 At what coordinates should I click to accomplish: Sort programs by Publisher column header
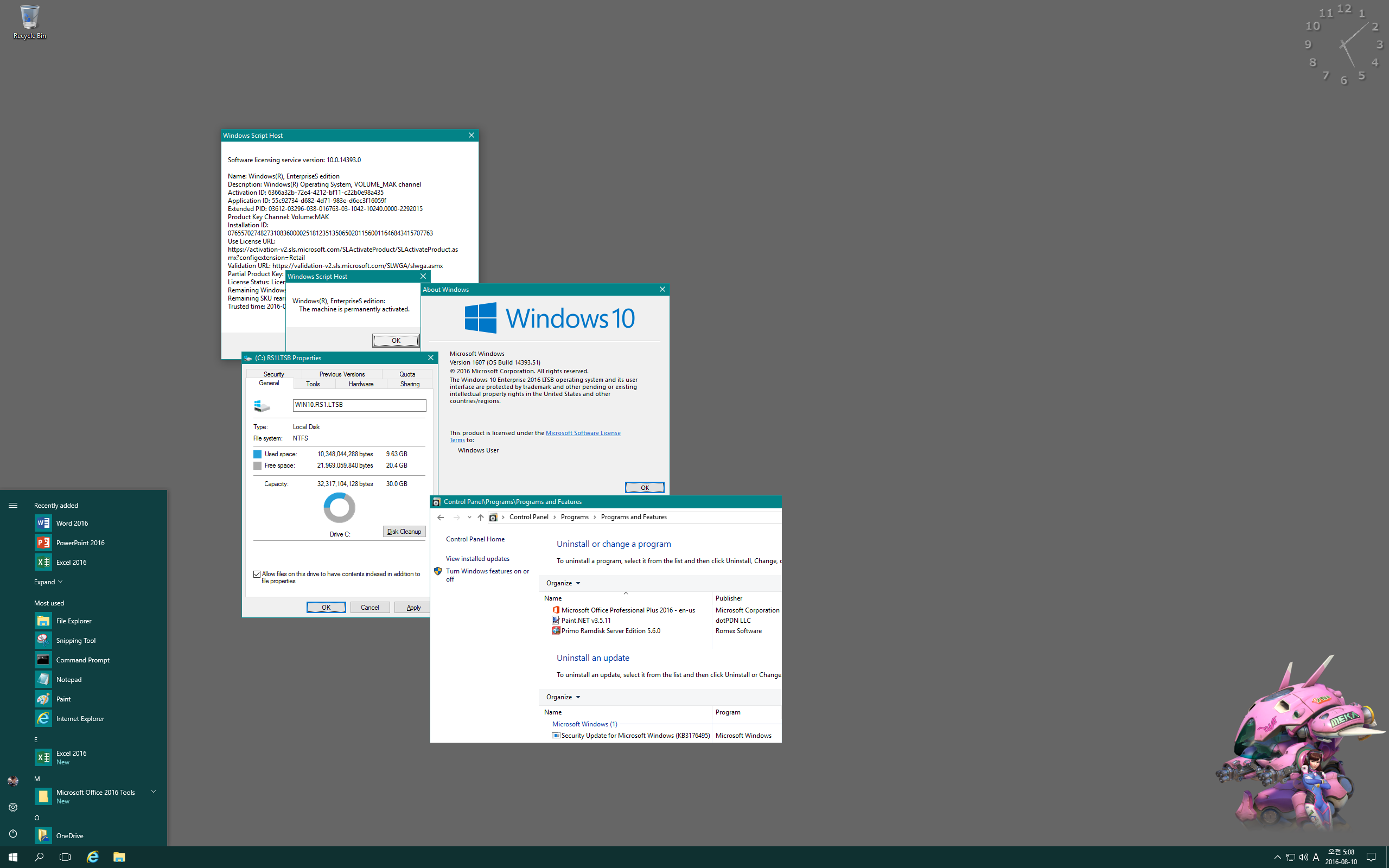(x=746, y=598)
